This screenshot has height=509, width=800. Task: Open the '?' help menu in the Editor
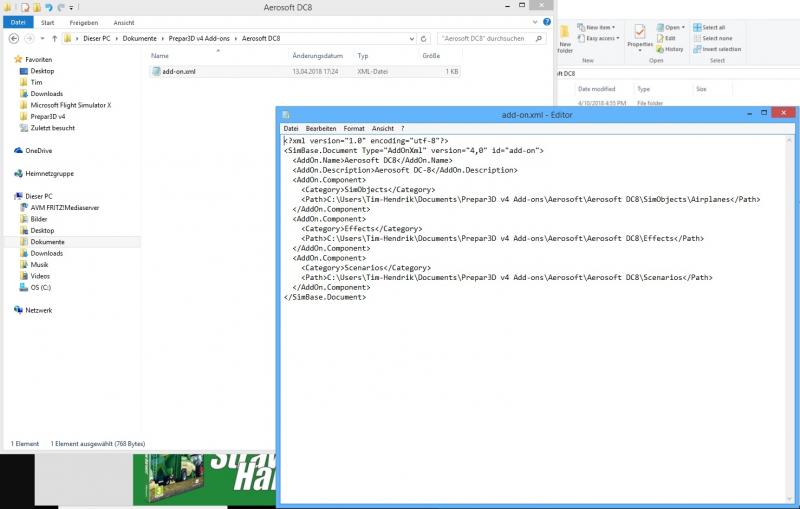[x=403, y=129]
